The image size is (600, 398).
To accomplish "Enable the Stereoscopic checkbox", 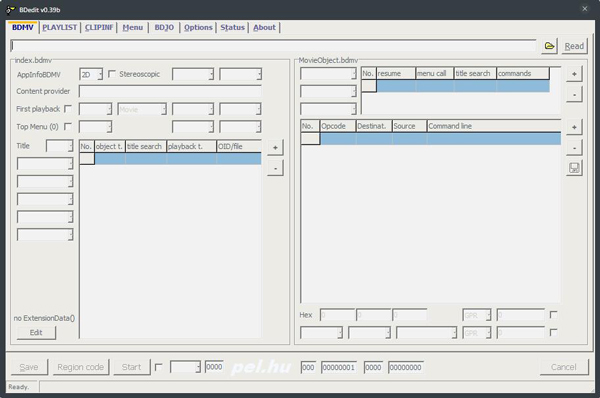I will pos(112,74).
